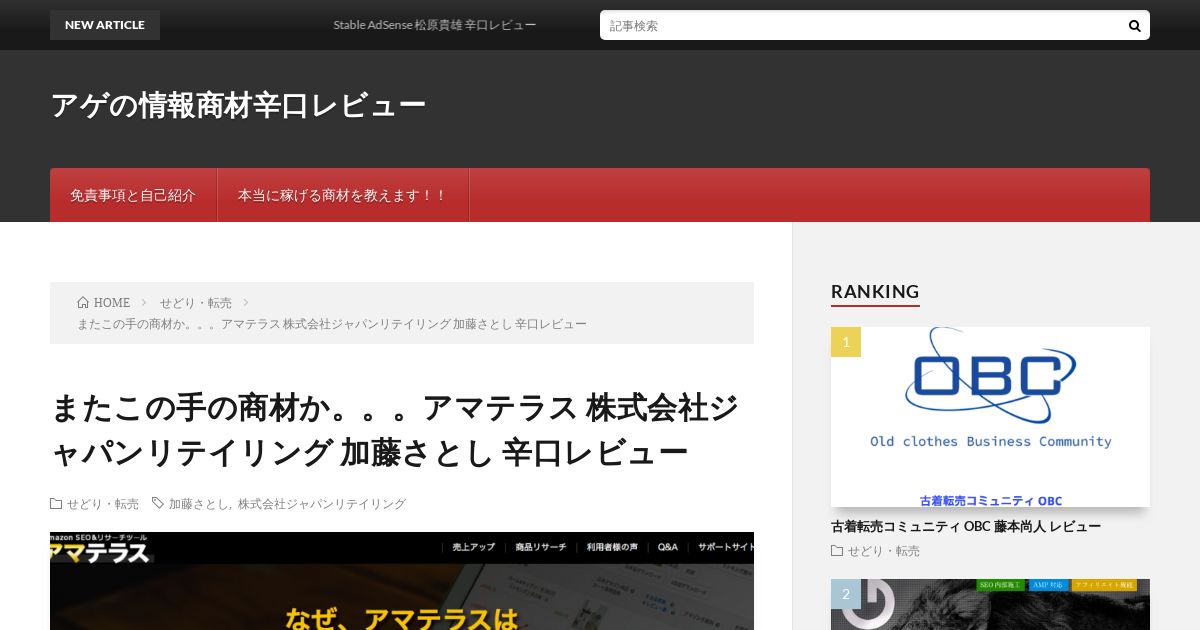Click the tag icon before 加藤さとし
This screenshot has width=1200, height=630.
tap(158, 504)
